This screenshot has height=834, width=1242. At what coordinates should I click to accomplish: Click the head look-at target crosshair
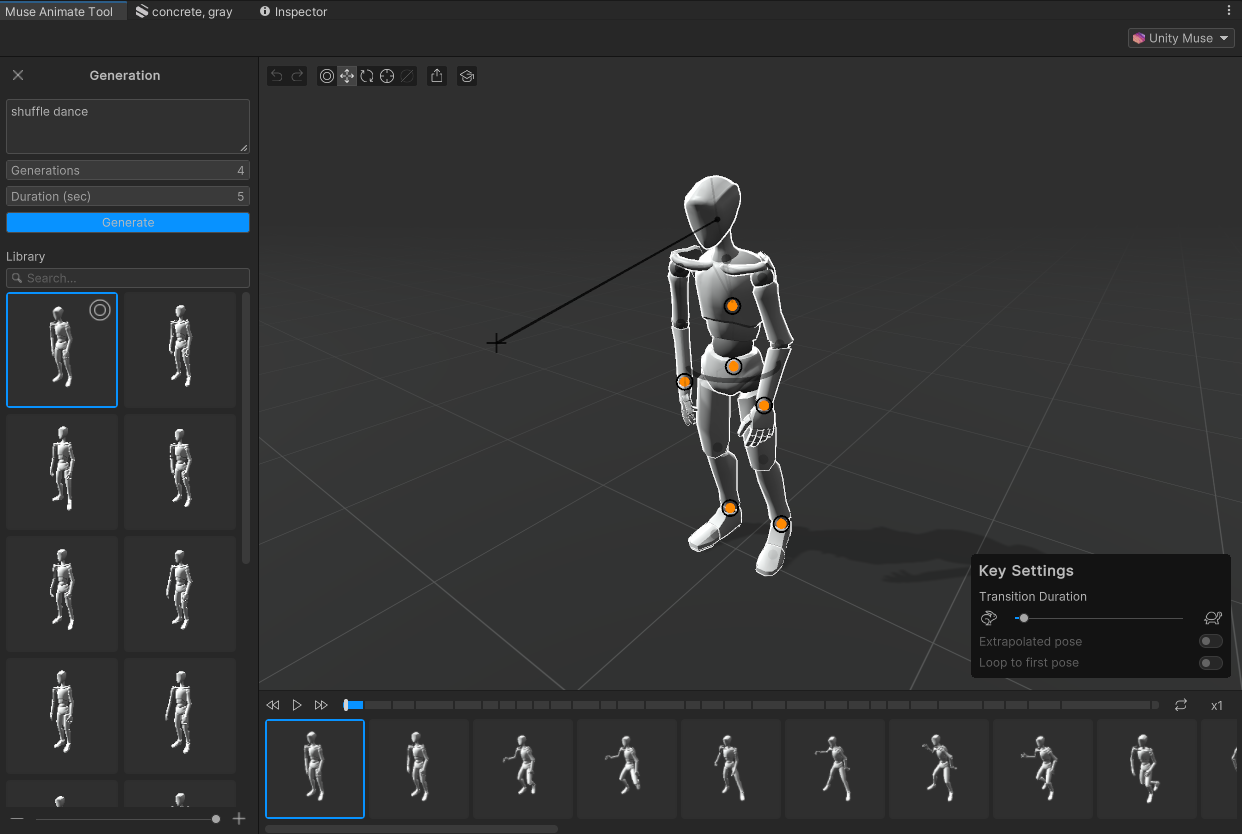(496, 343)
